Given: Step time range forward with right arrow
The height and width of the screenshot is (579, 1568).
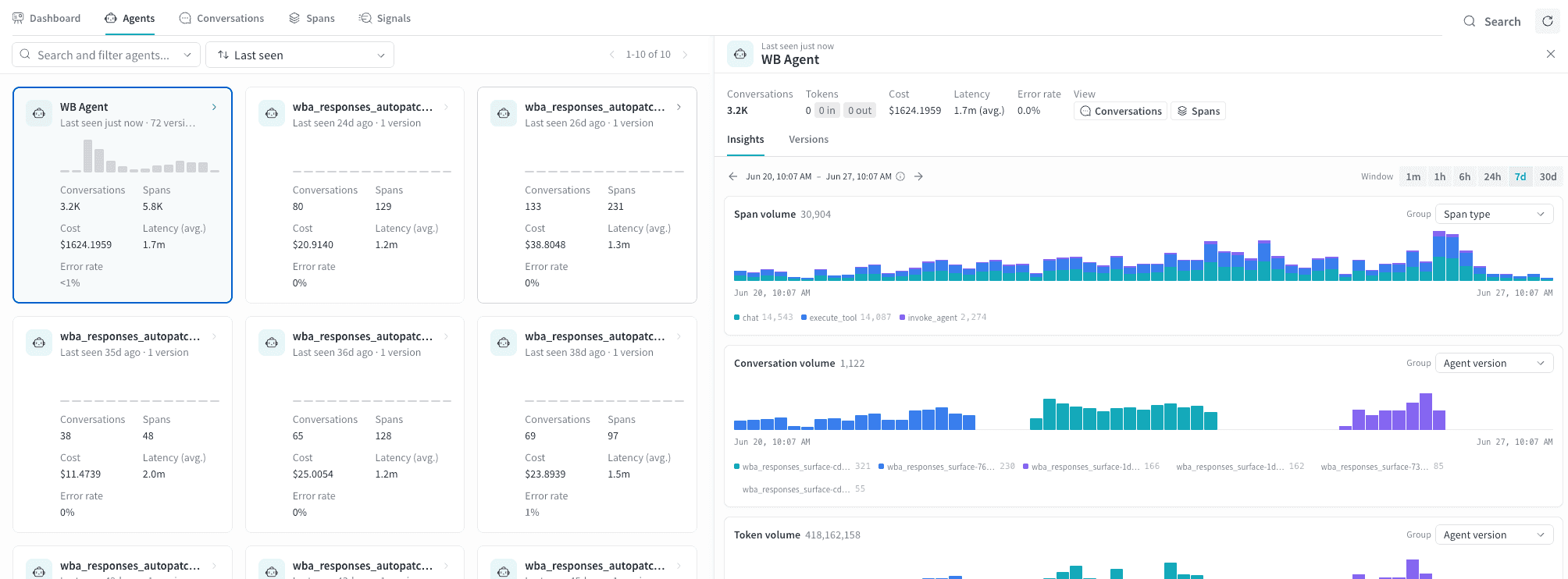Looking at the screenshot, I should point(919,176).
